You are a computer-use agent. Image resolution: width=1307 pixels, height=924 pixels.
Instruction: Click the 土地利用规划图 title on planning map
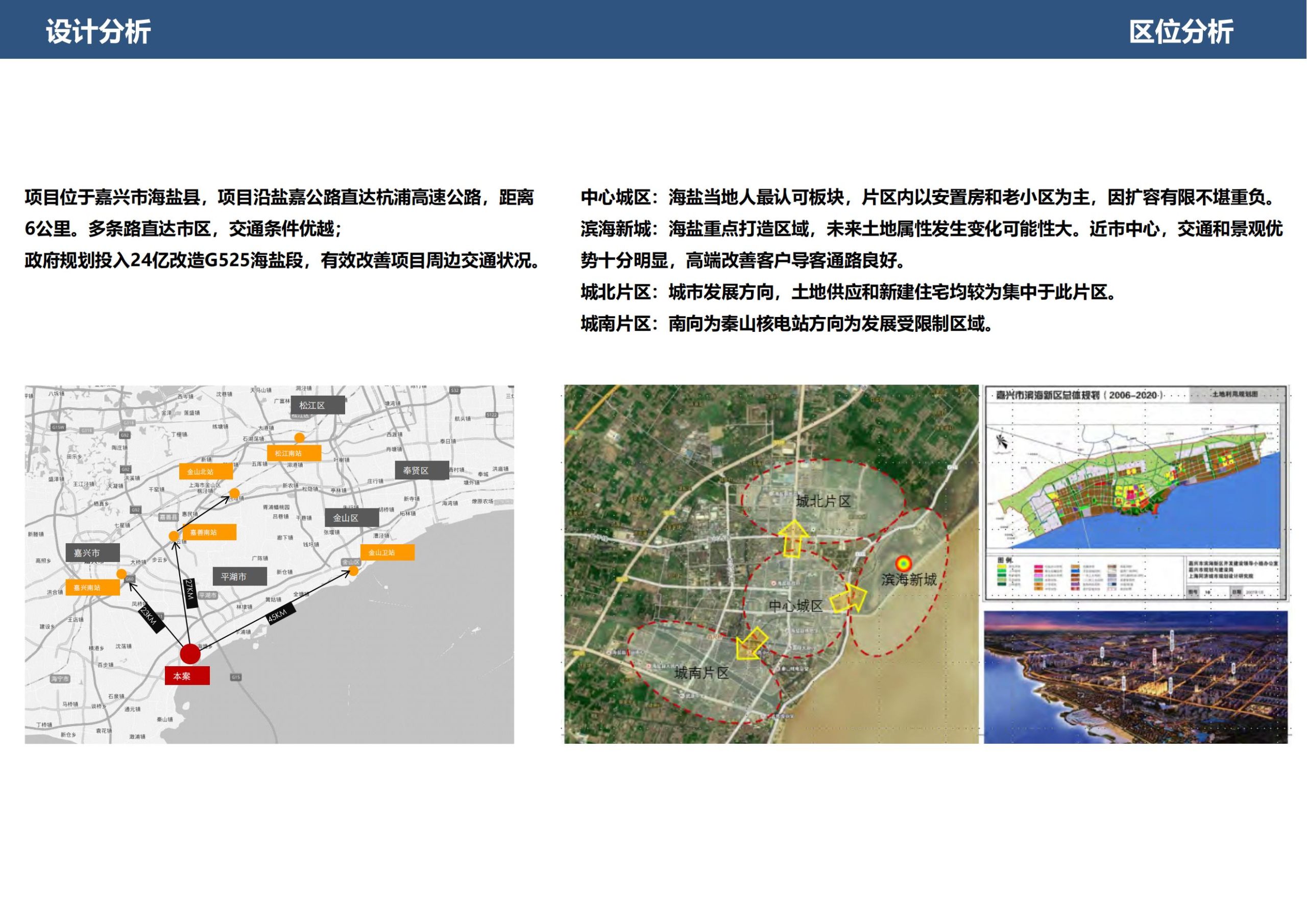coord(1236,394)
